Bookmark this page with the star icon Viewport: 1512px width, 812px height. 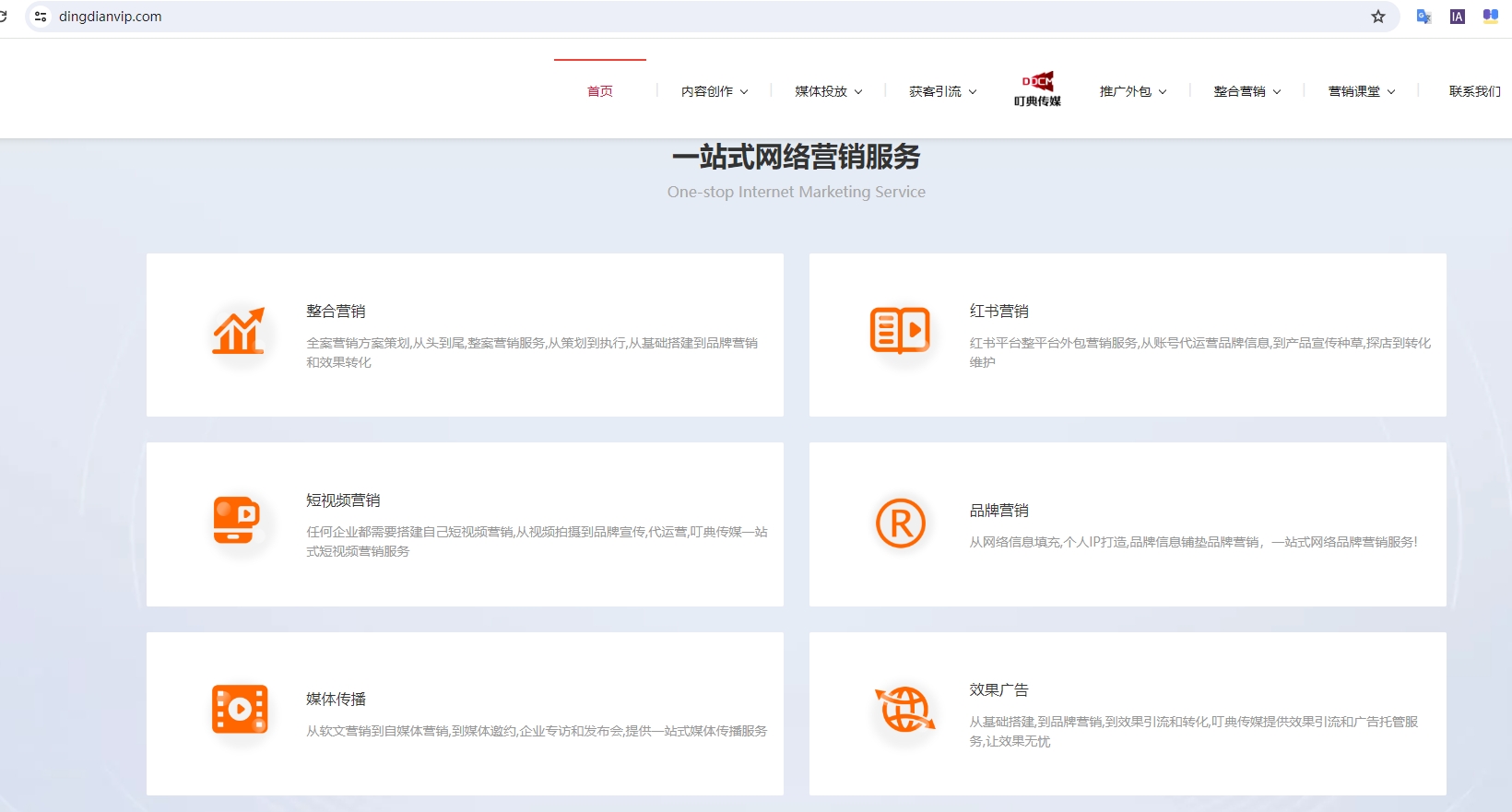[x=1378, y=17]
